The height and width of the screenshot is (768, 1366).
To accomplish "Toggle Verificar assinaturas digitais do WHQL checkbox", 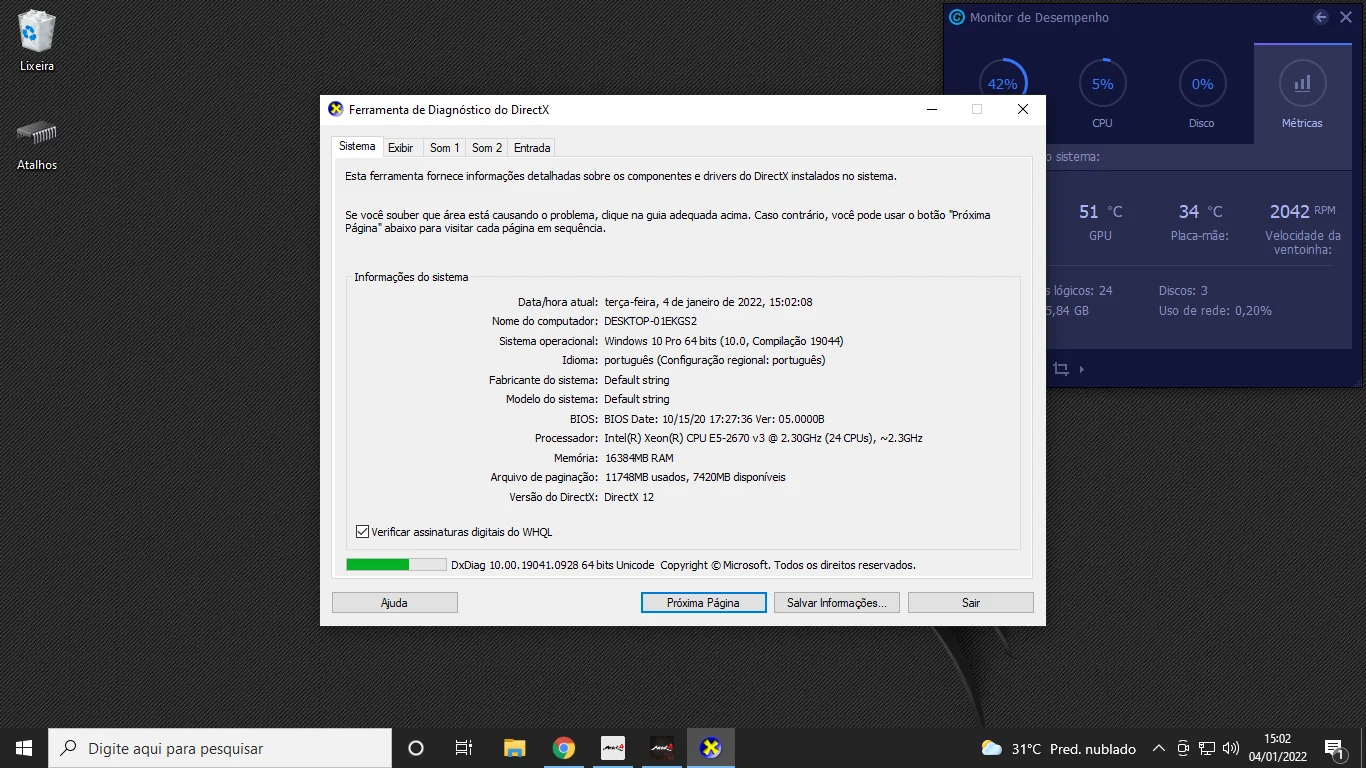I will (362, 532).
